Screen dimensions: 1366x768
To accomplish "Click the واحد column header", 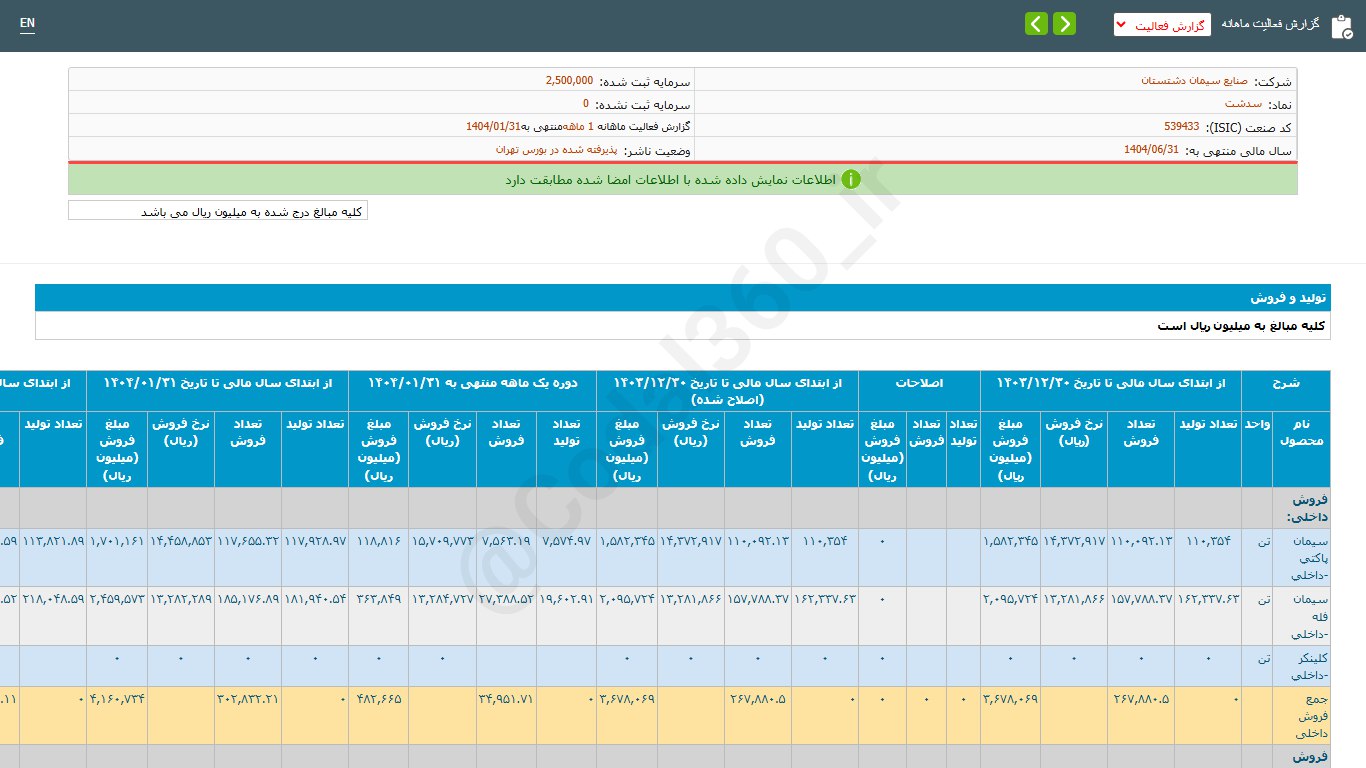I will click(1258, 425).
